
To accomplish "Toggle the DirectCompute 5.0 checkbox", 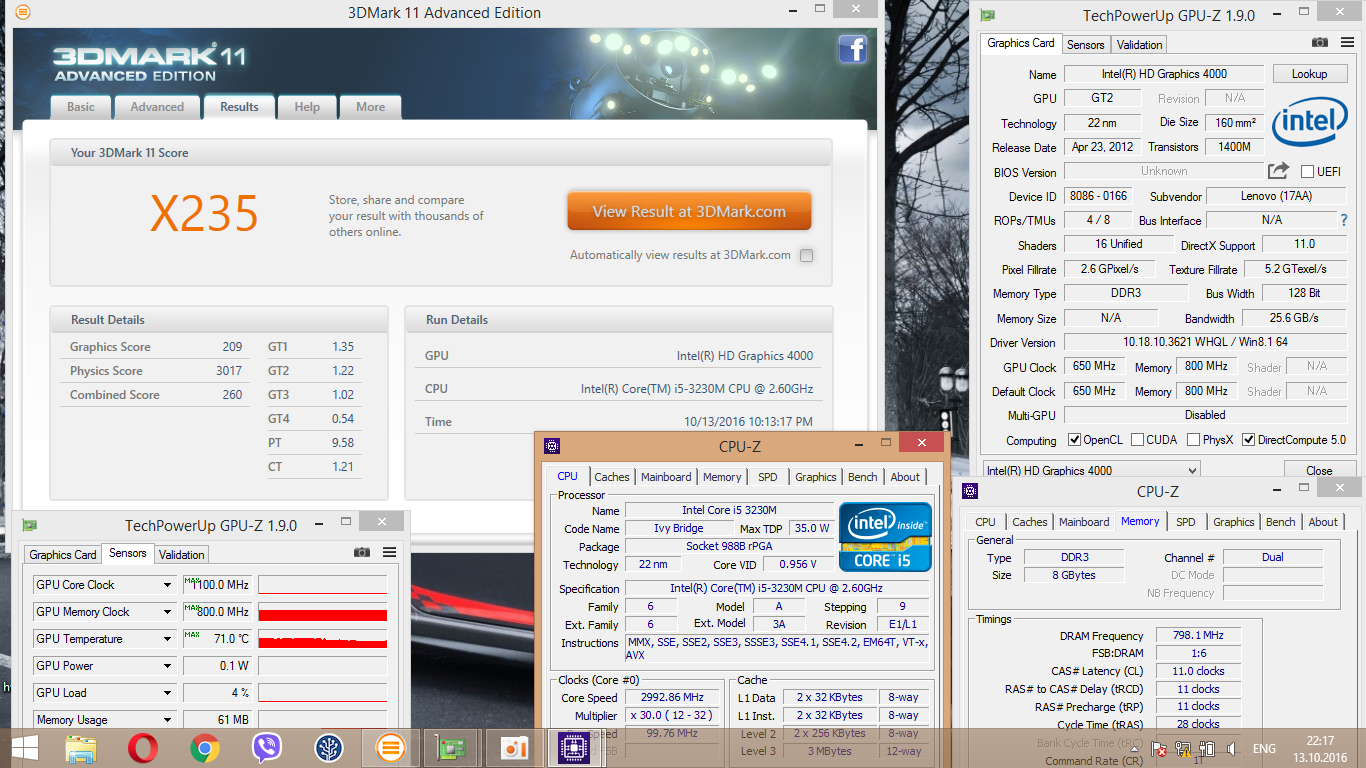I will [x=1248, y=440].
